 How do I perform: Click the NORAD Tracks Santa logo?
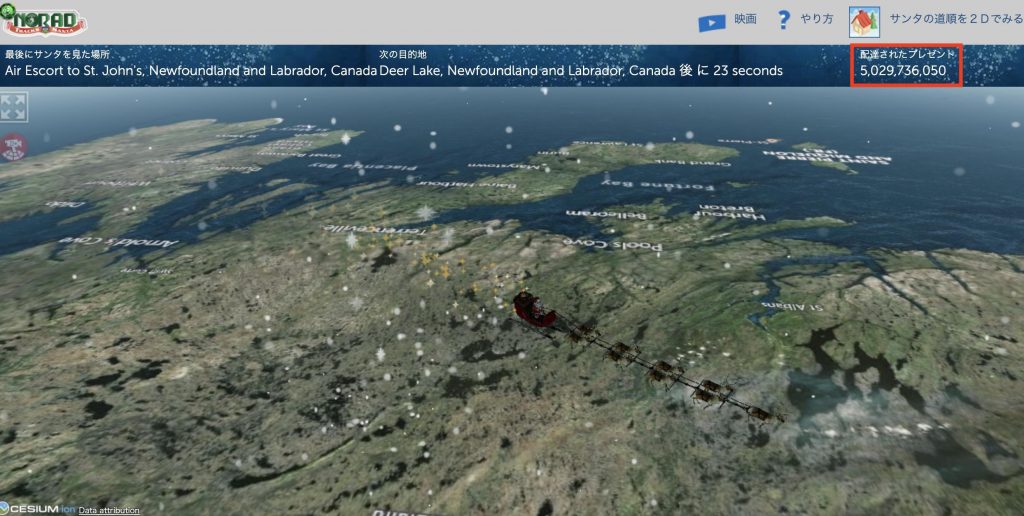click(45, 20)
